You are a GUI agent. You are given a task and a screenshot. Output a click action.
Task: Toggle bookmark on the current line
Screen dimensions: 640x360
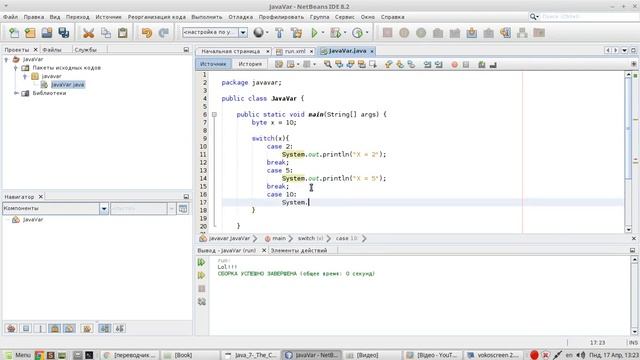click(x=411, y=64)
